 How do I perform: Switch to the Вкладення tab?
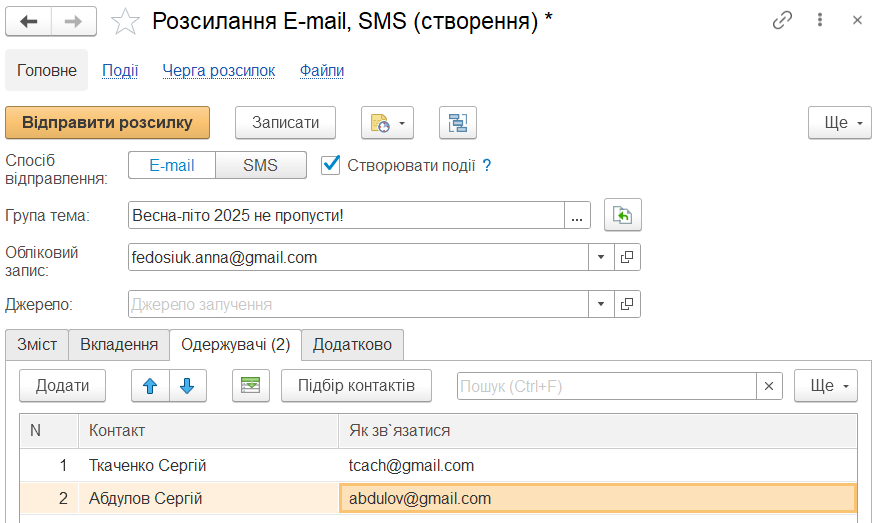click(x=119, y=344)
